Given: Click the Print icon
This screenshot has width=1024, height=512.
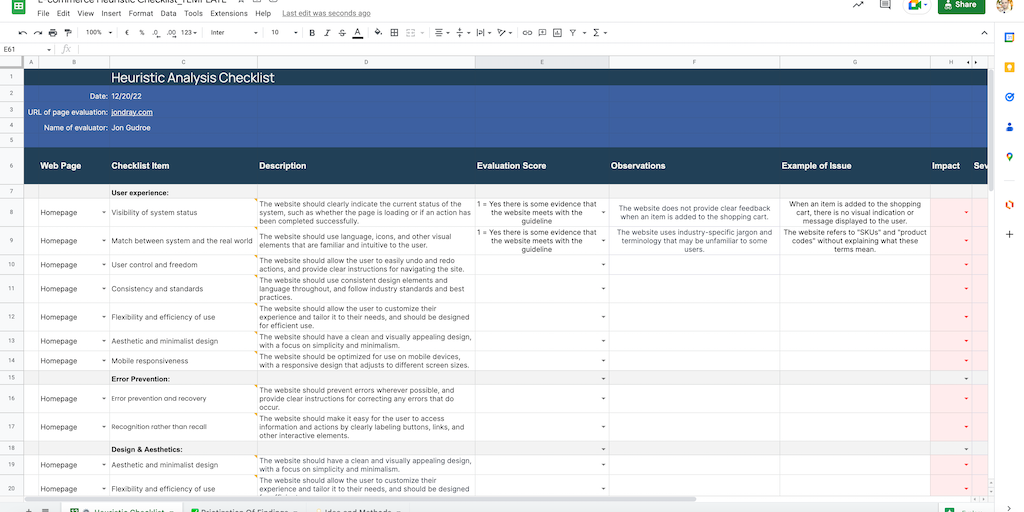Looking at the screenshot, I should (x=52, y=33).
